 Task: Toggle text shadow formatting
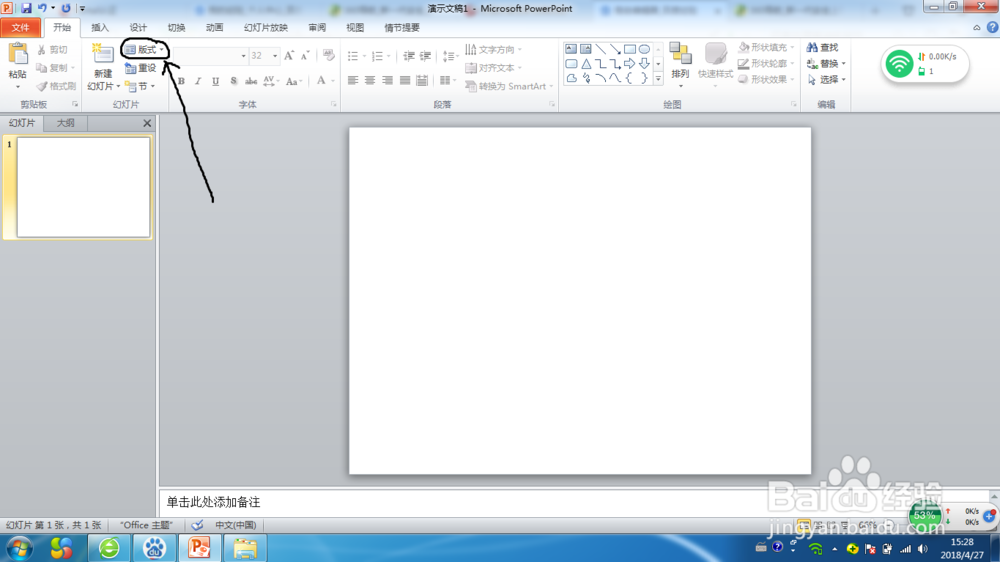tap(233, 81)
